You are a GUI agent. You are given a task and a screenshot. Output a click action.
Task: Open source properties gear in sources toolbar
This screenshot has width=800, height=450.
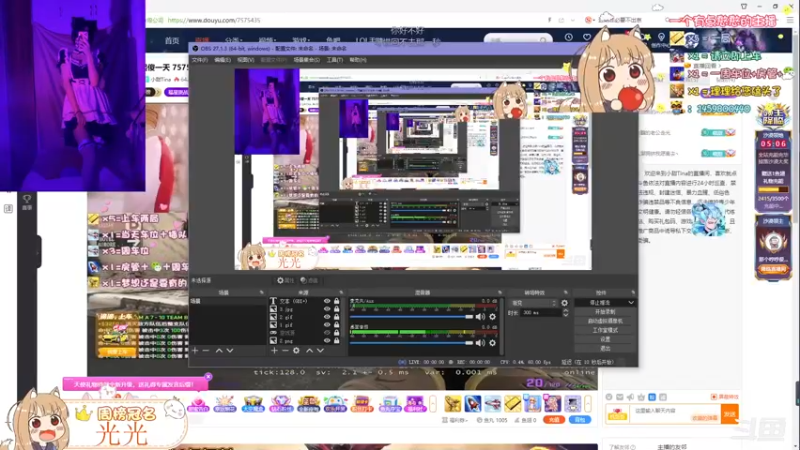pyautogui.click(x=296, y=351)
